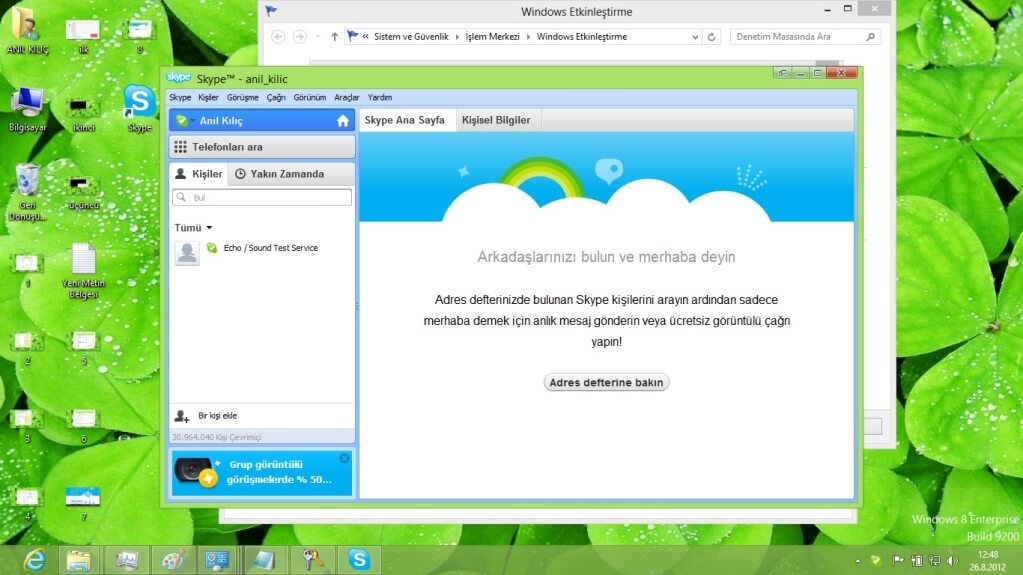Open the Yakın Zamanda recent tab

tap(279, 174)
